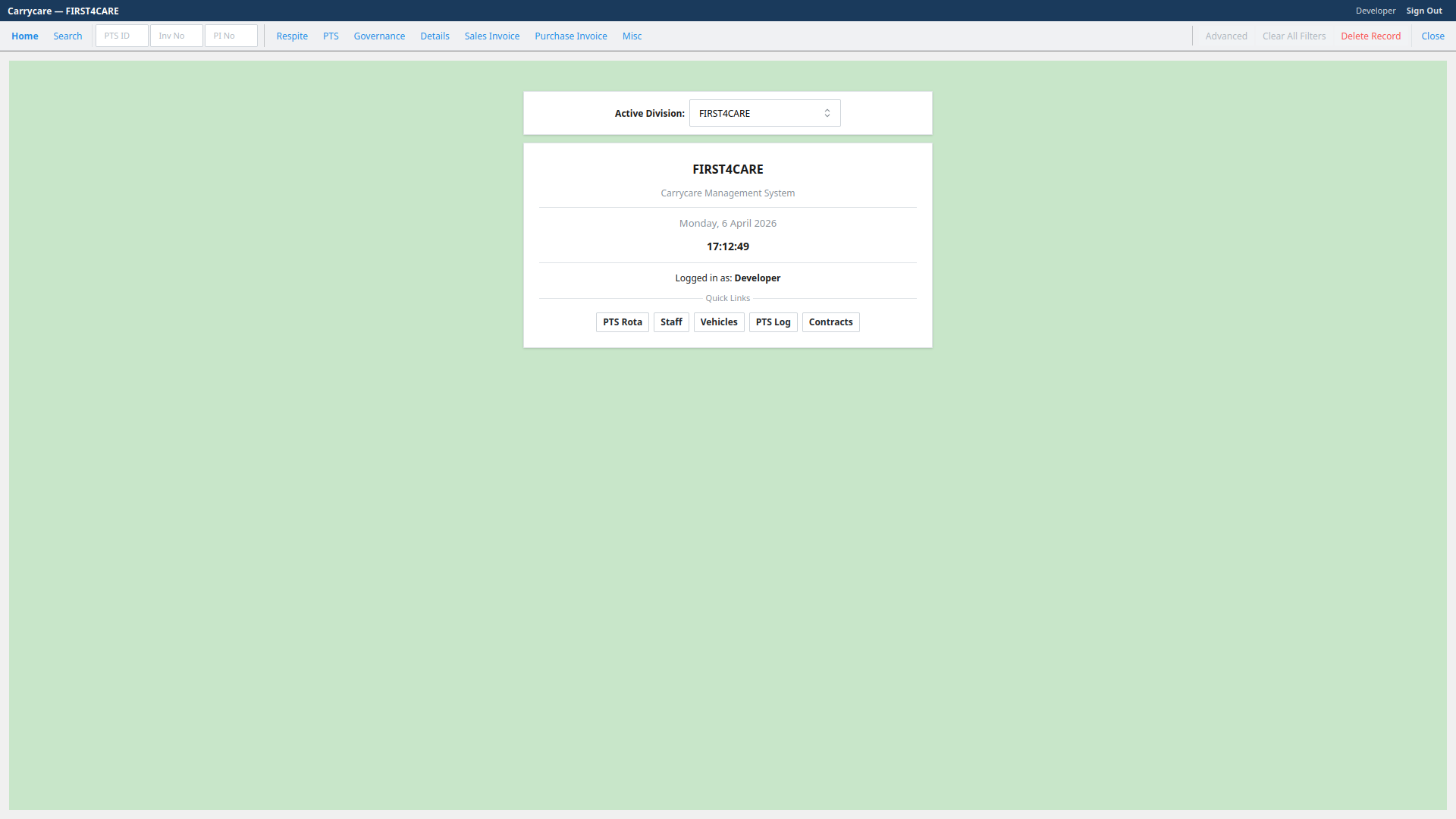Open the PTS Rota quick link
This screenshot has height=819, width=1456.
pos(623,322)
